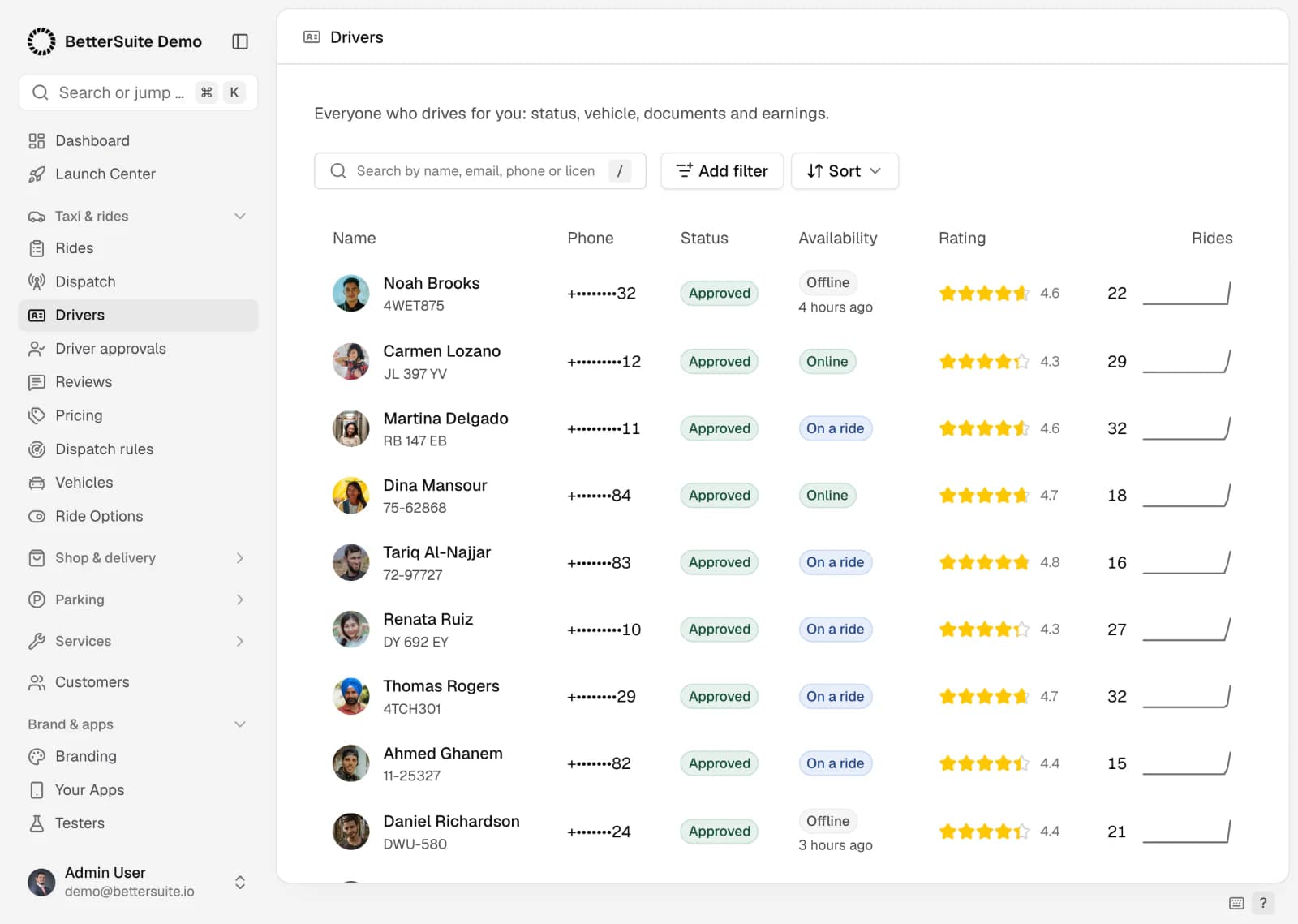Image resolution: width=1298 pixels, height=924 pixels.
Task: Click the Availability column header
Action: 838,239
